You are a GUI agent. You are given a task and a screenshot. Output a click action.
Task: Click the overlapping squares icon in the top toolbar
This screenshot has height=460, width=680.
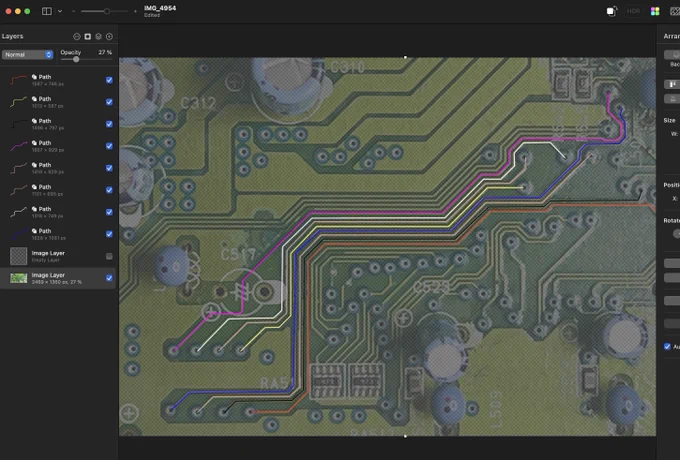[611, 11]
